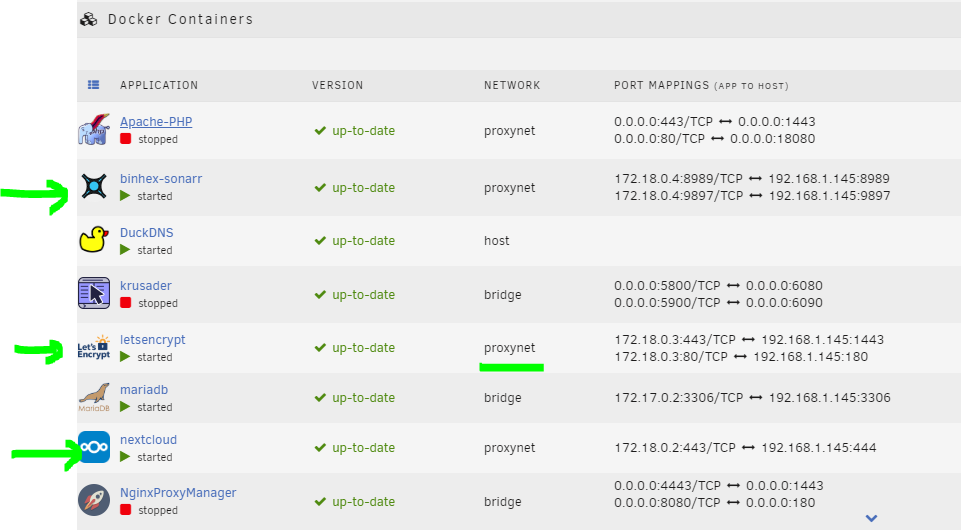Click the nextcloud blue logo icon

click(94, 447)
